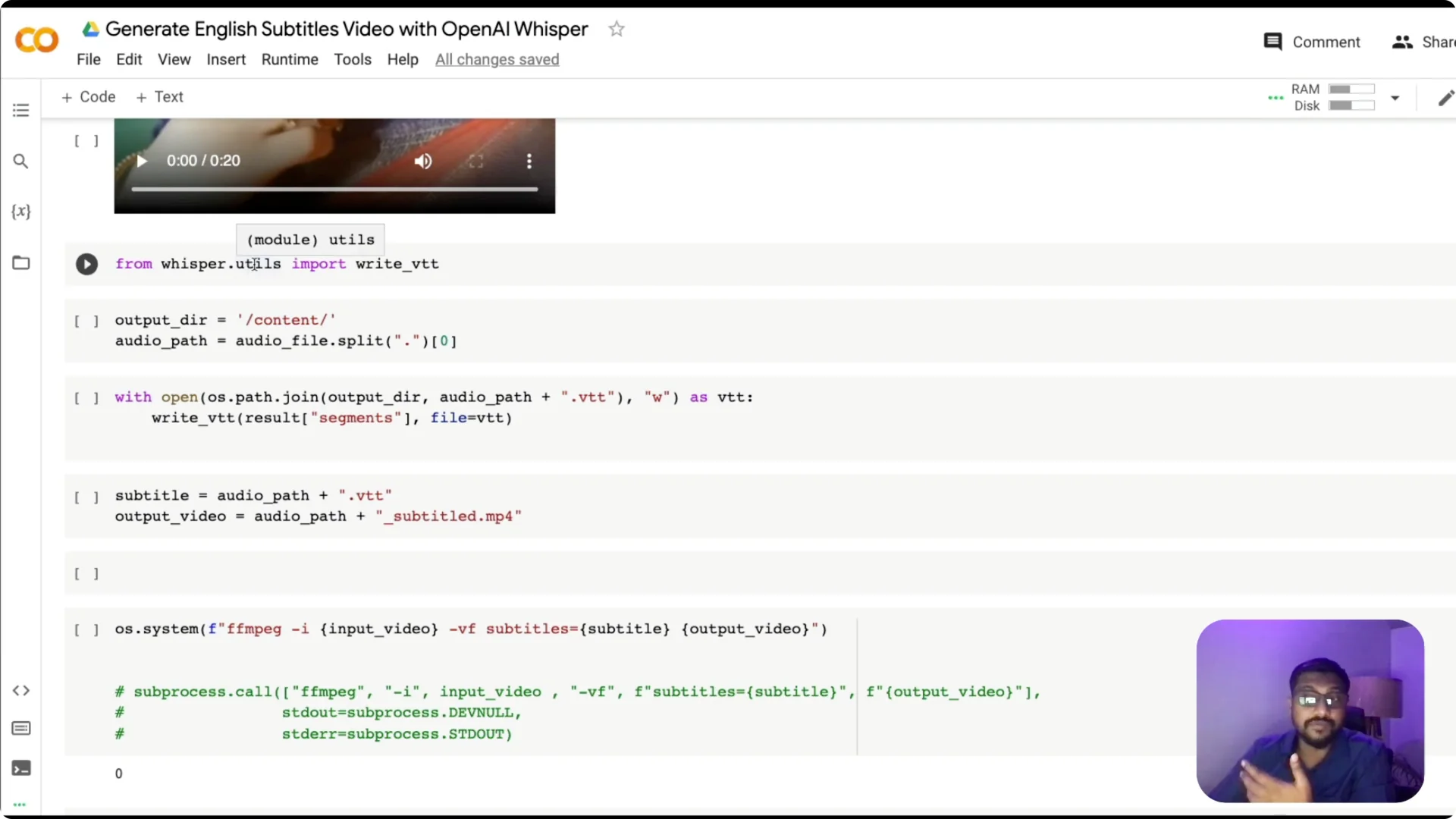Viewport: 1456px width, 819px height.
Task: Click the video progress bar
Action: (334, 188)
